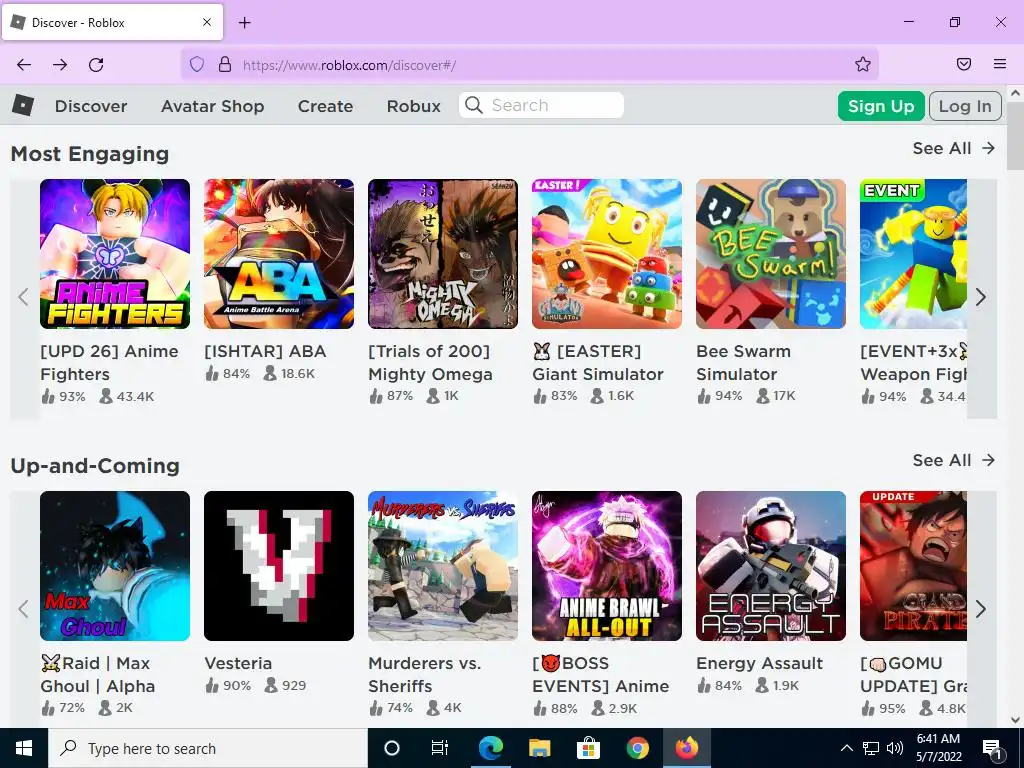This screenshot has height=768, width=1024.
Task: Open Microsoft Store from the taskbar
Action: coord(588,748)
